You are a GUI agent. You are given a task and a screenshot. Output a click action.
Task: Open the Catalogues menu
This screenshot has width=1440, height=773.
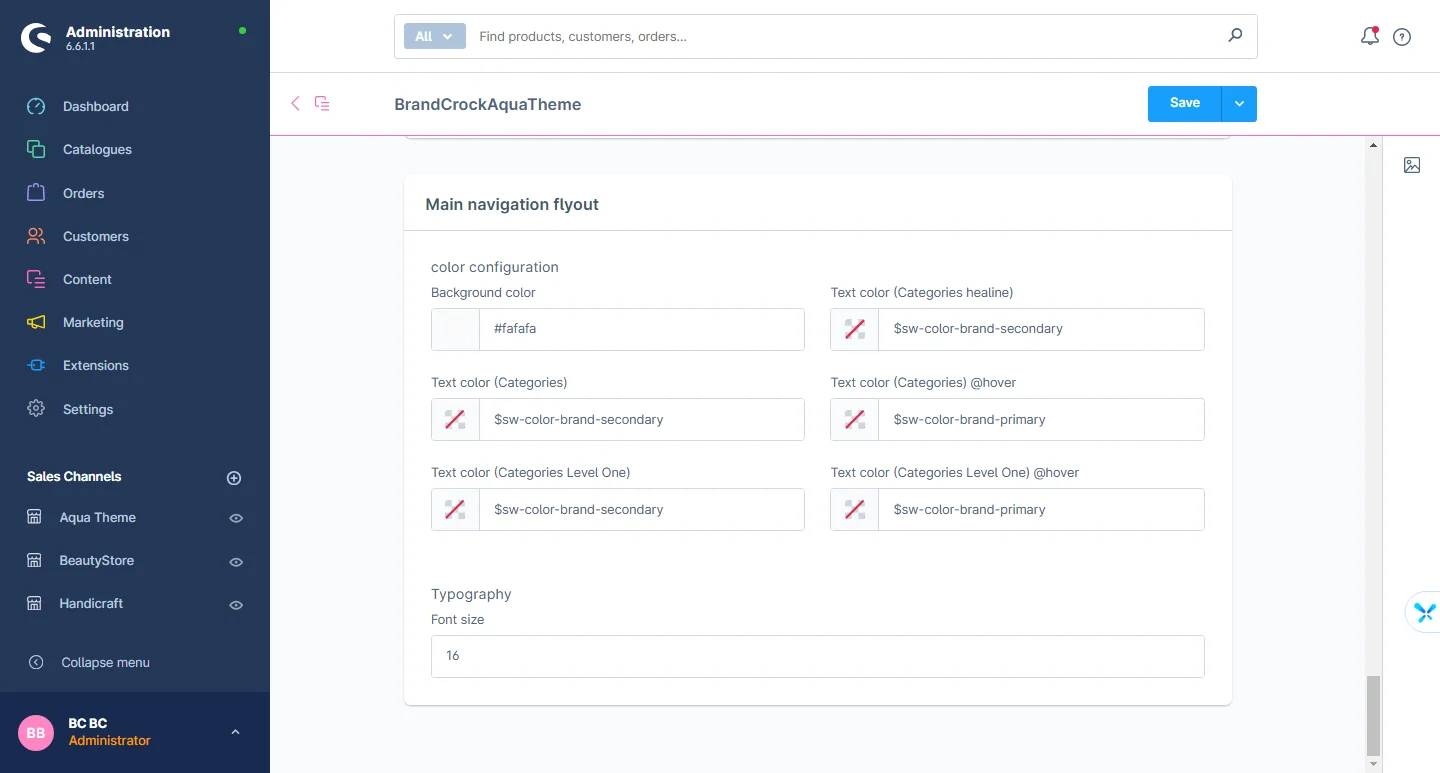(x=97, y=150)
